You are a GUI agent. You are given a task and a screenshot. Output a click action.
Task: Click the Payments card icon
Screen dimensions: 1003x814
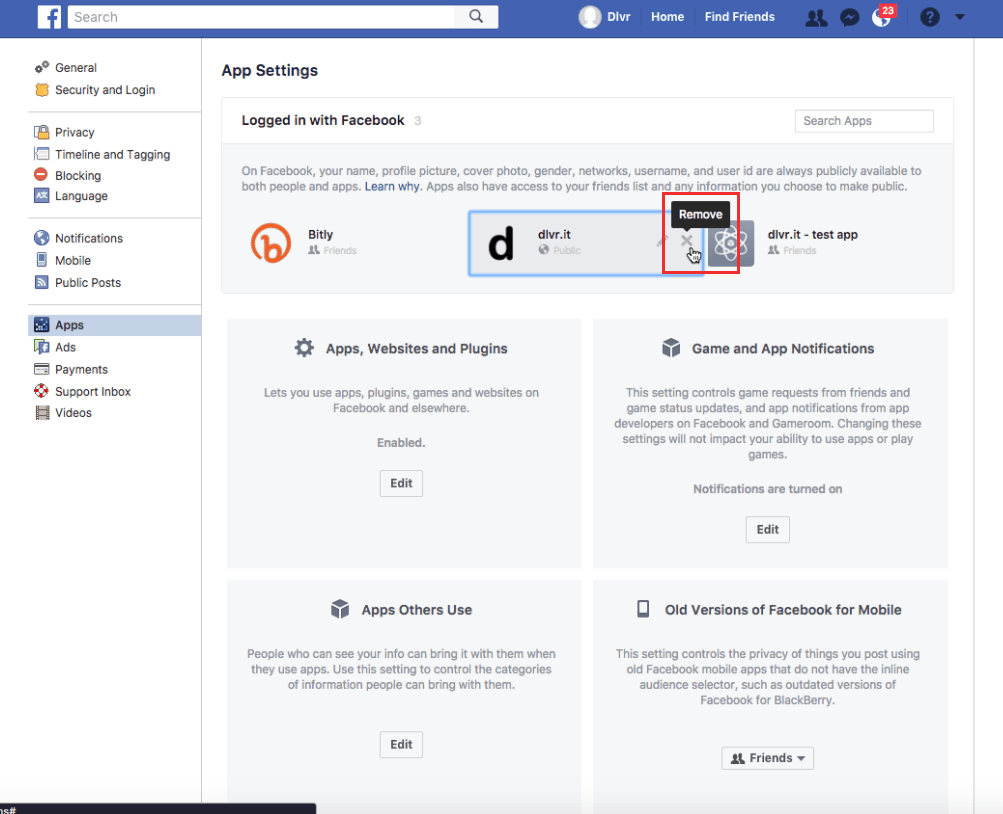(x=42, y=369)
